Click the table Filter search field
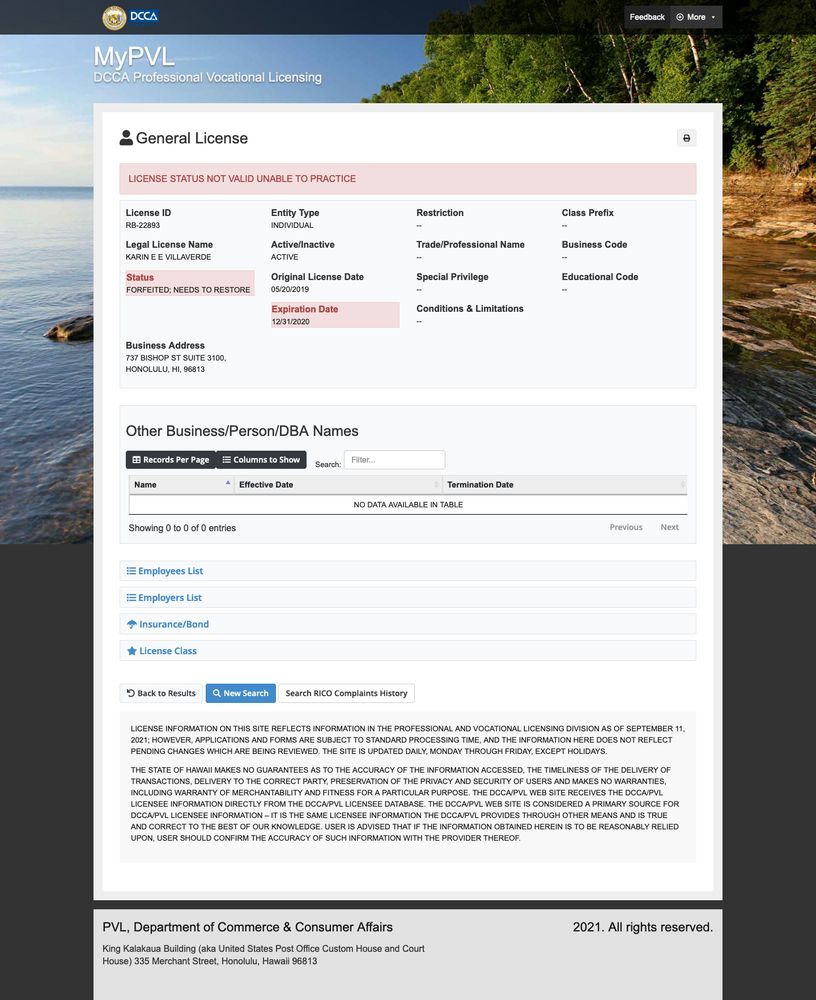This screenshot has height=1000, width=816. [394, 460]
